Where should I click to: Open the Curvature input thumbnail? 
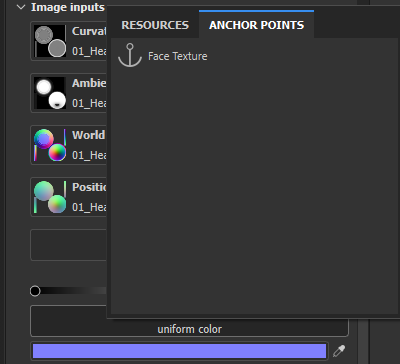(50, 41)
